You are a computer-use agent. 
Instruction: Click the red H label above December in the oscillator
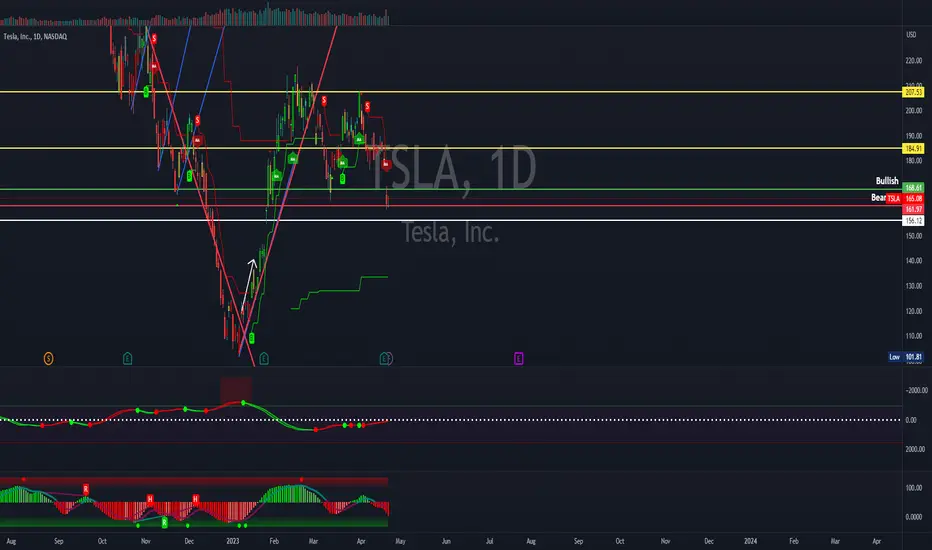point(196,499)
